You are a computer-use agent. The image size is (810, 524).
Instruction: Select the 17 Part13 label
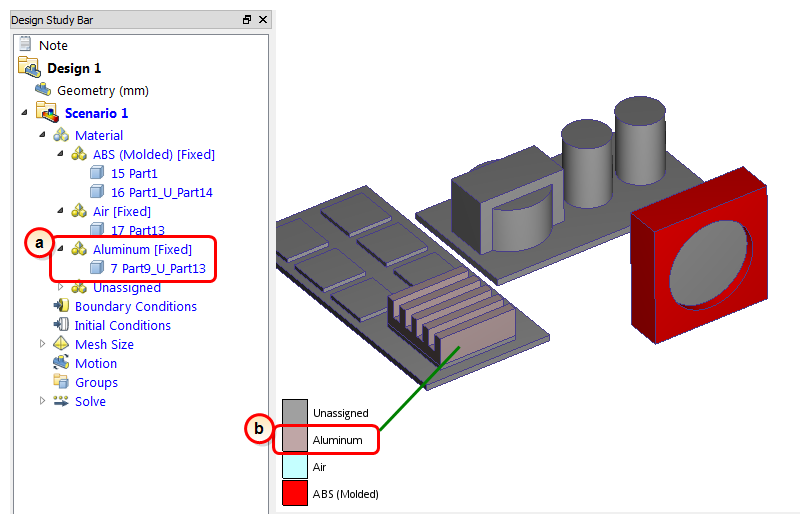[137, 230]
